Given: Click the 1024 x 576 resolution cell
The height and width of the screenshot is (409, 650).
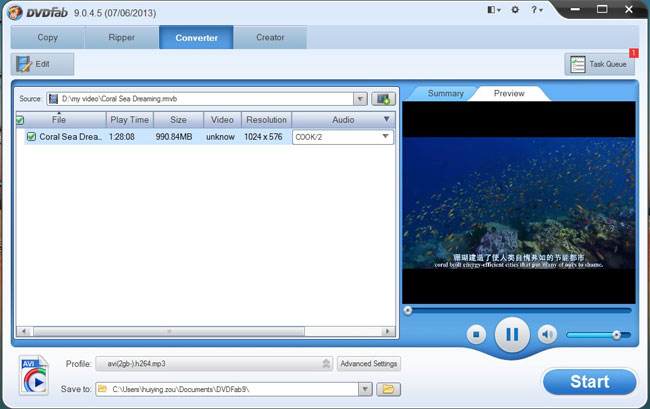Looking at the screenshot, I should 263,137.
